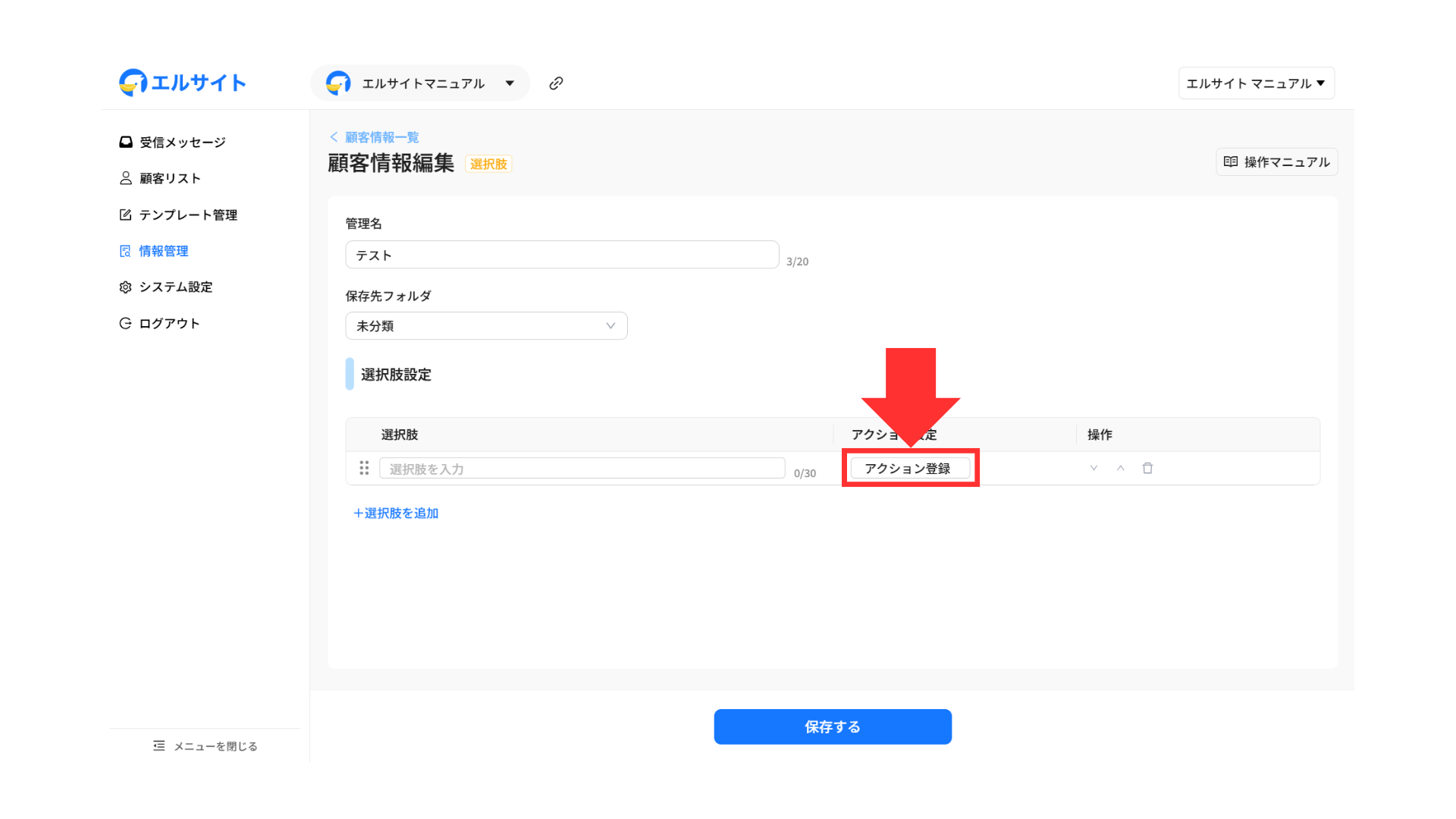The height and width of the screenshot is (819, 1456).
Task: Click the drag handle on choice row
Action: coord(364,468)
